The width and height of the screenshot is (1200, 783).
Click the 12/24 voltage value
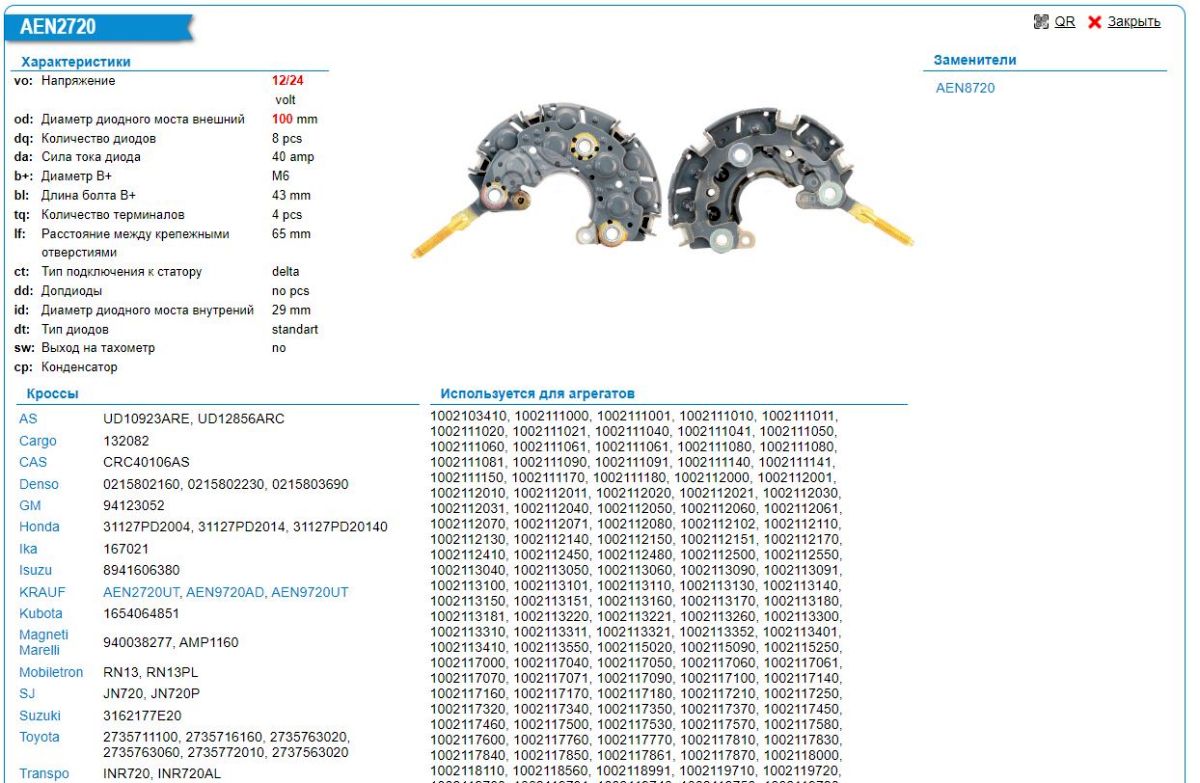(x=287, y=81)
